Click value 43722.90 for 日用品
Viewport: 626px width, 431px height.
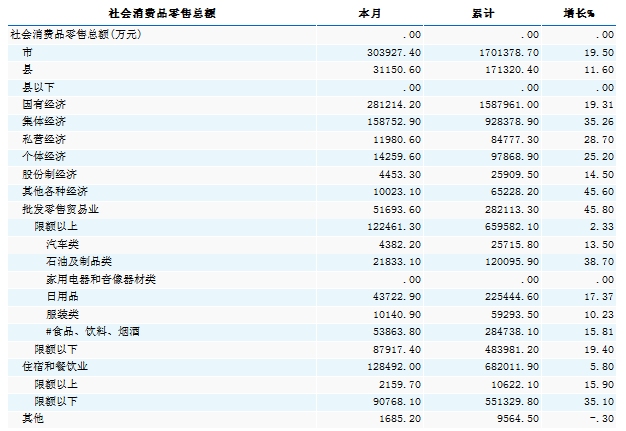pyautogui.click(x=397, y=297)
